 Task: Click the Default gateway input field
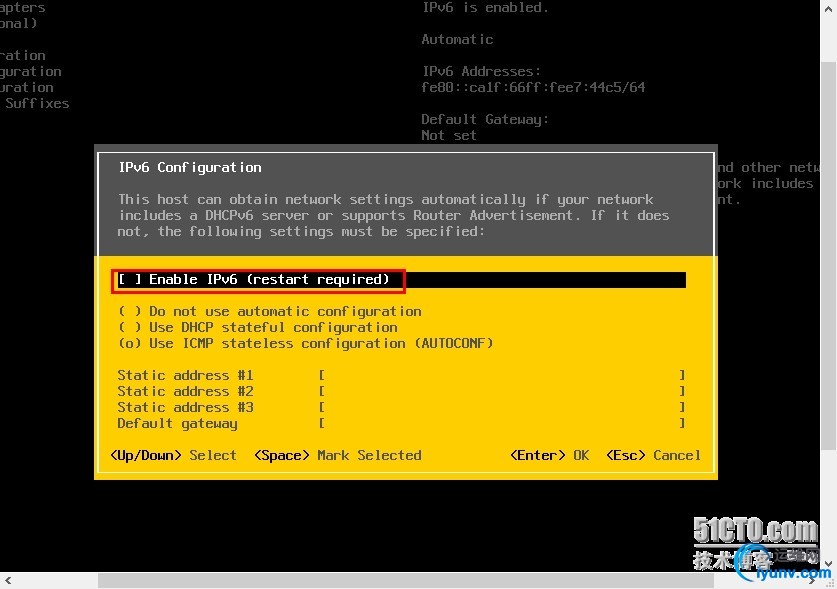(502, 423)
